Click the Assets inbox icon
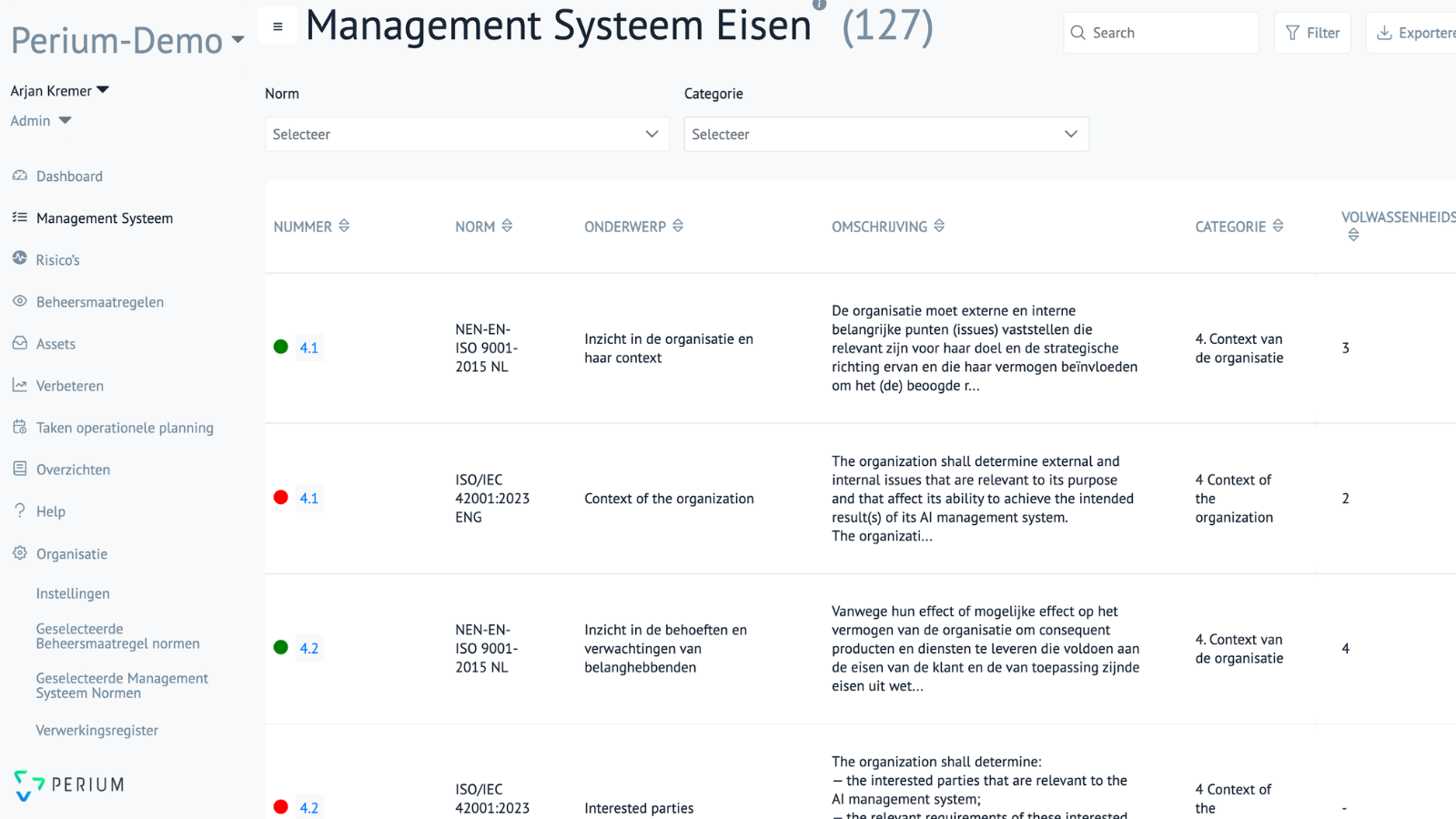Screen dimensions: 1456x819 20,343
